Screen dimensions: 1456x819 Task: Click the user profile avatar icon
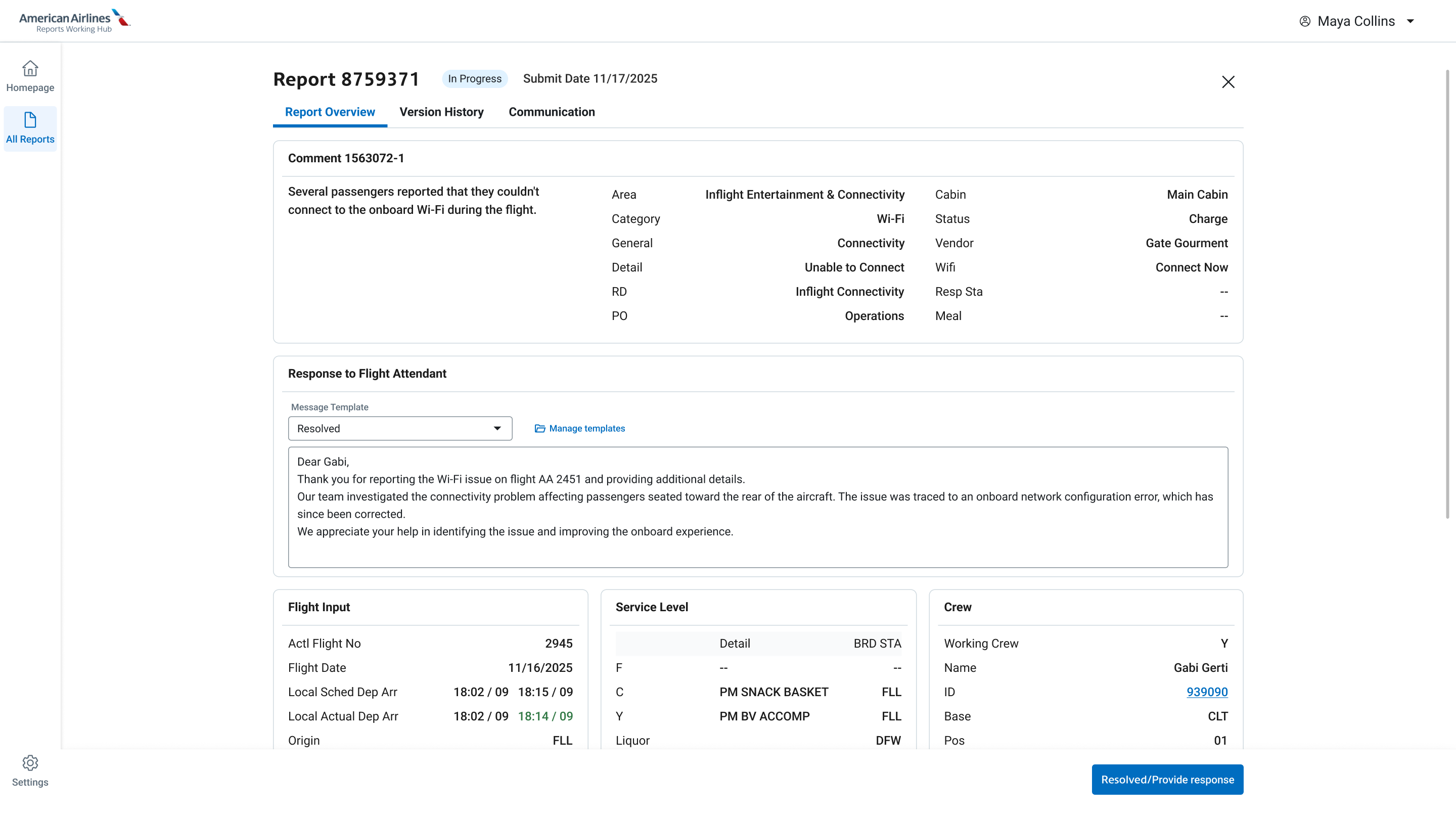(x=1304, y=21)
